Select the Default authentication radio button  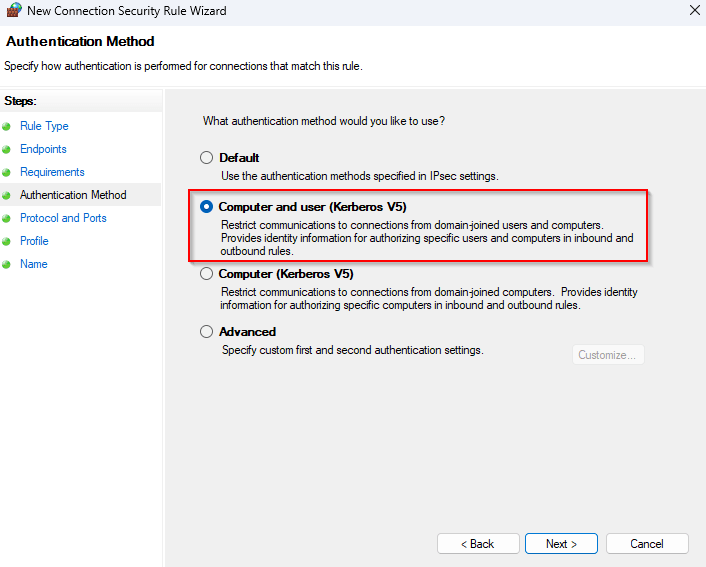pos(207,158)
